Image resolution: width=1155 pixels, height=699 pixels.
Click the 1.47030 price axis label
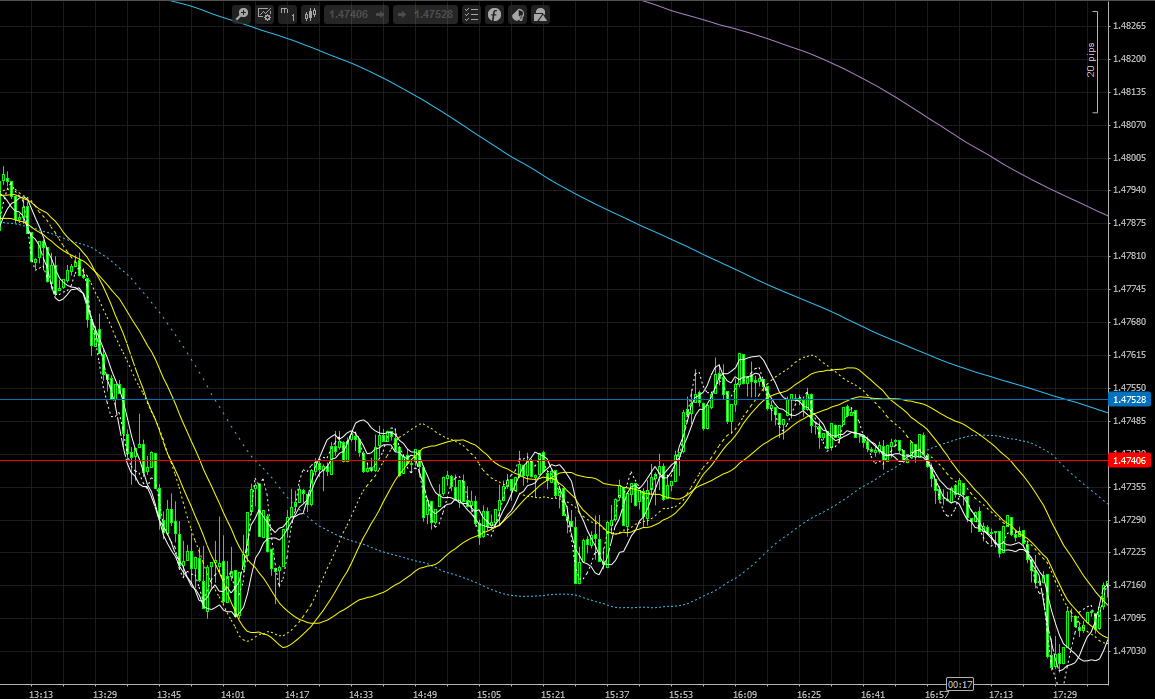(1129, 650)
